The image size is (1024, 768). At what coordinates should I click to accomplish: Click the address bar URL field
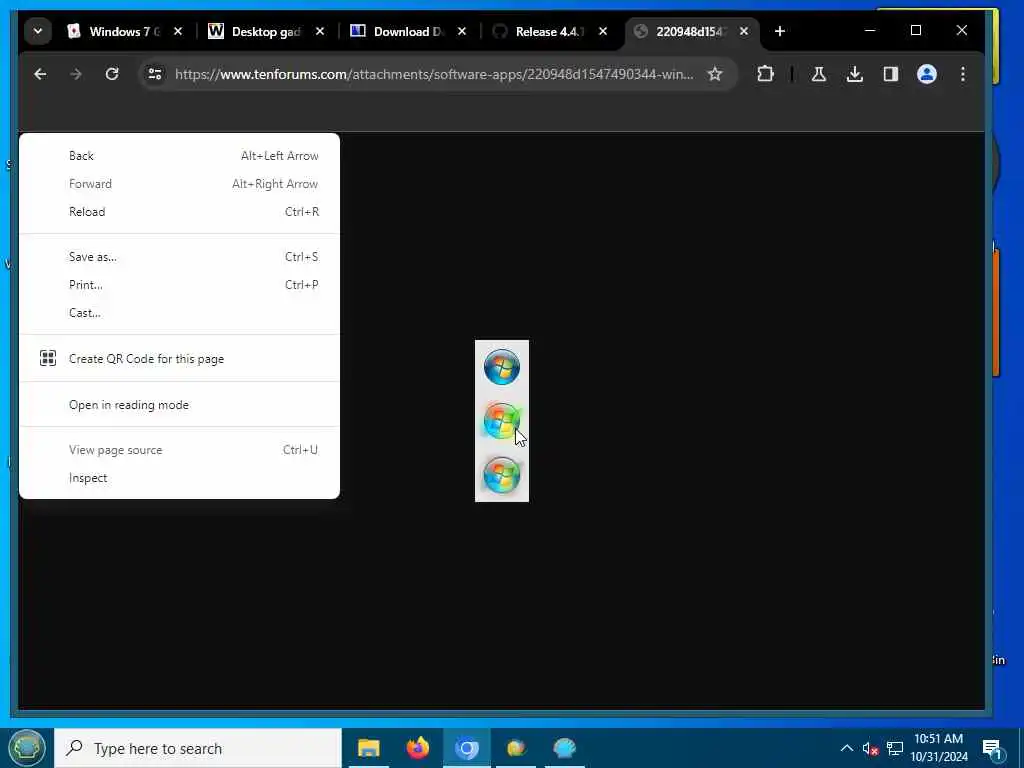434,74
